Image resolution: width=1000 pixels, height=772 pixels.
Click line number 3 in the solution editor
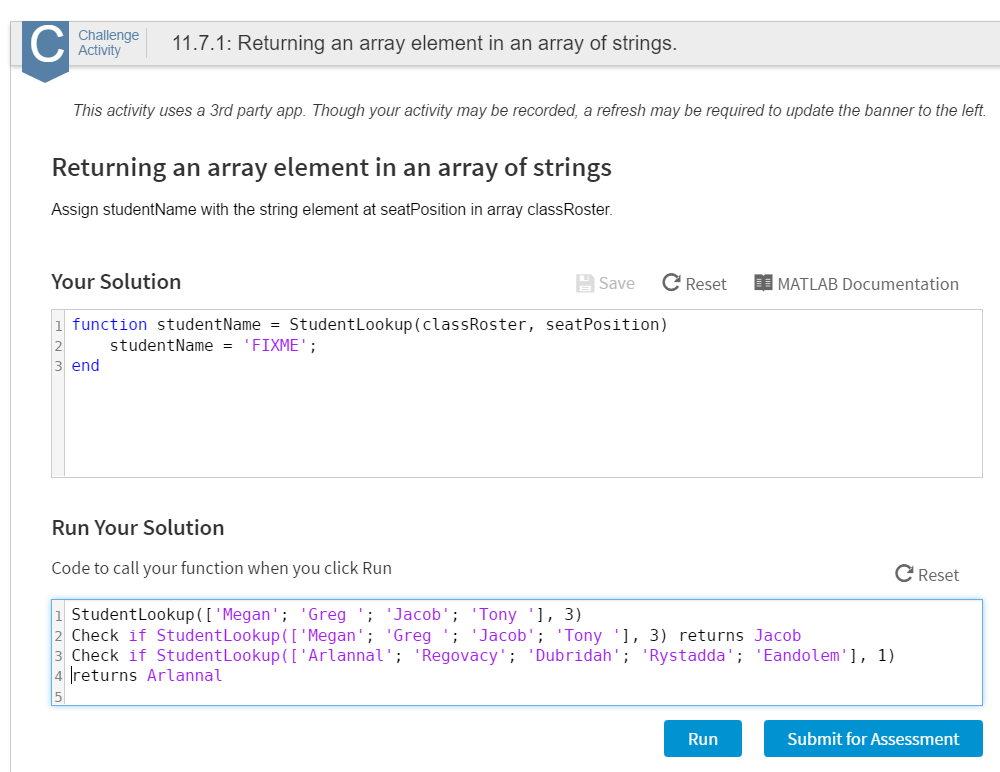tap(58, 365)
